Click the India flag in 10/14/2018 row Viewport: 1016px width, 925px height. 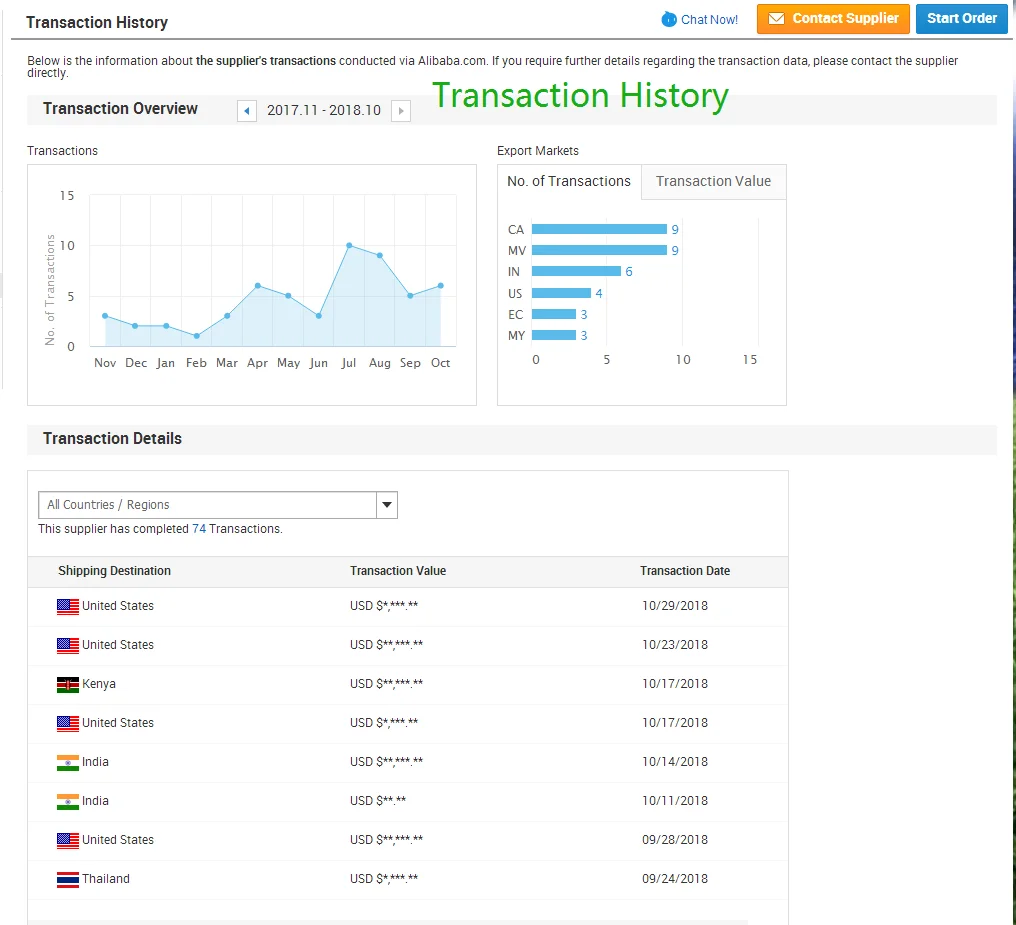click(68, 763)
